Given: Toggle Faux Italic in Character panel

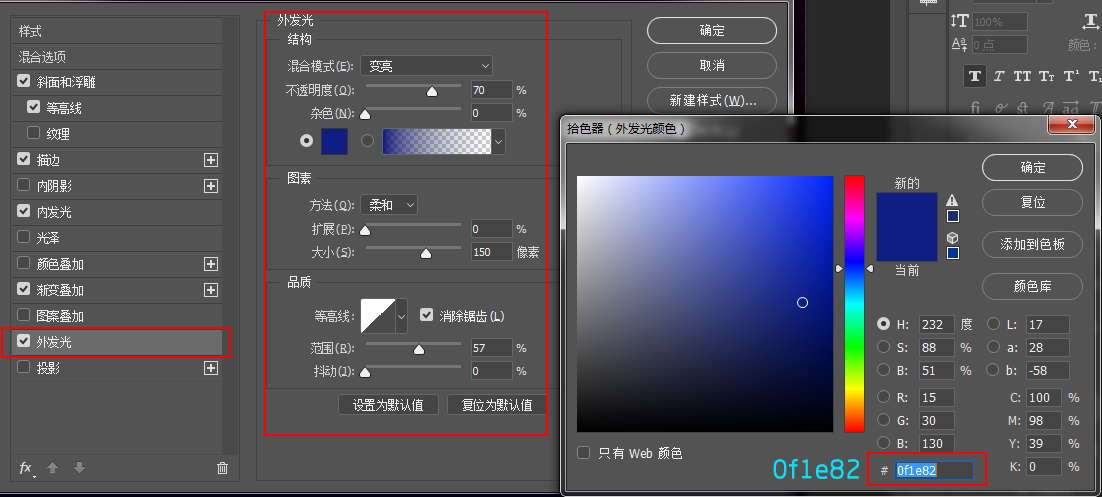Looking at the screenshot, I should [x=999, y=76].
